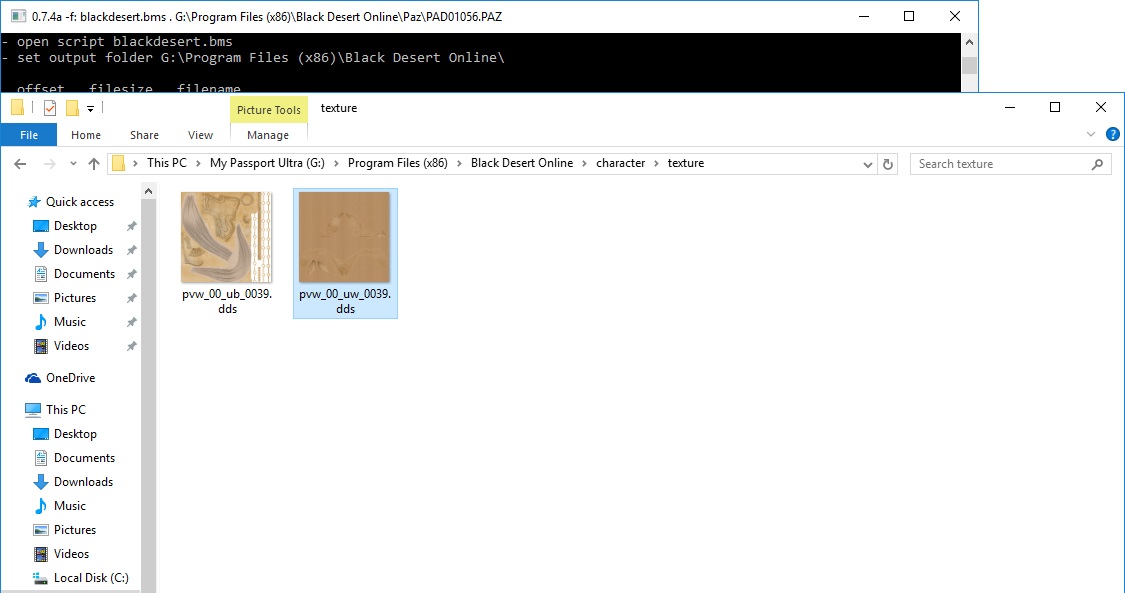
Task: Click the Back navigation arrow
Action: [20, 164]
